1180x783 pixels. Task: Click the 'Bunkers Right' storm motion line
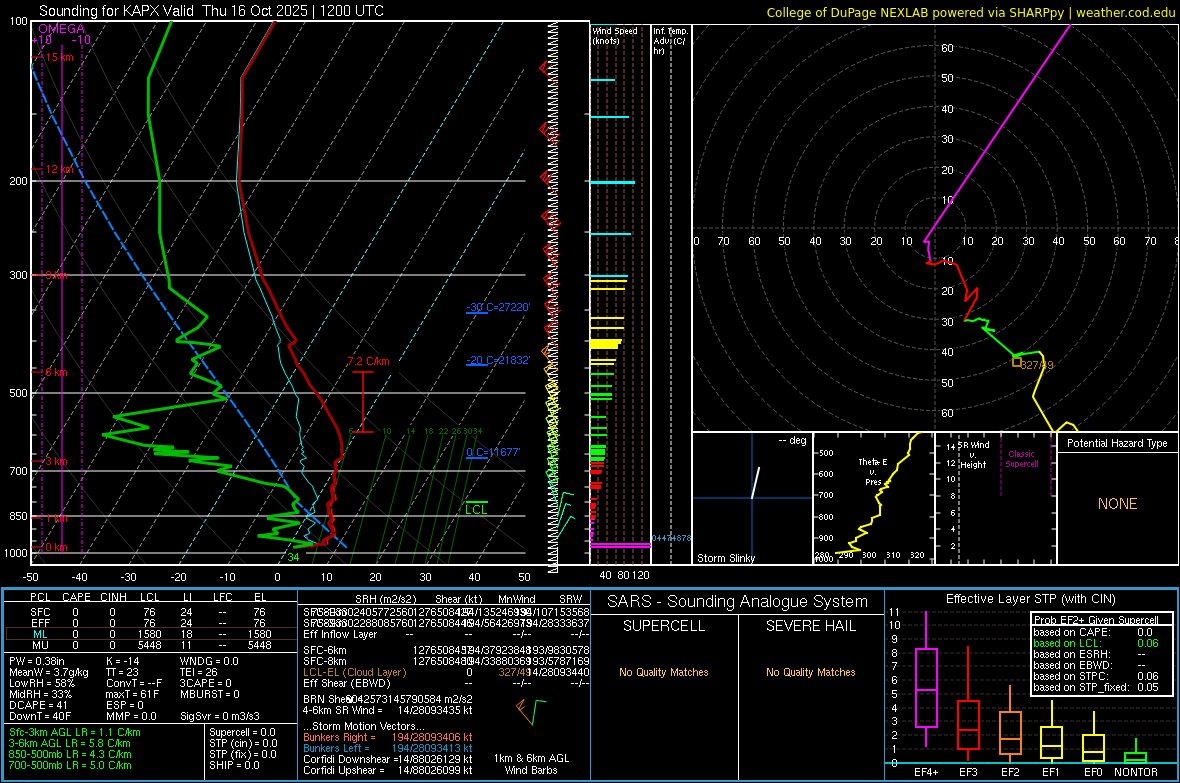coord(388,737)
